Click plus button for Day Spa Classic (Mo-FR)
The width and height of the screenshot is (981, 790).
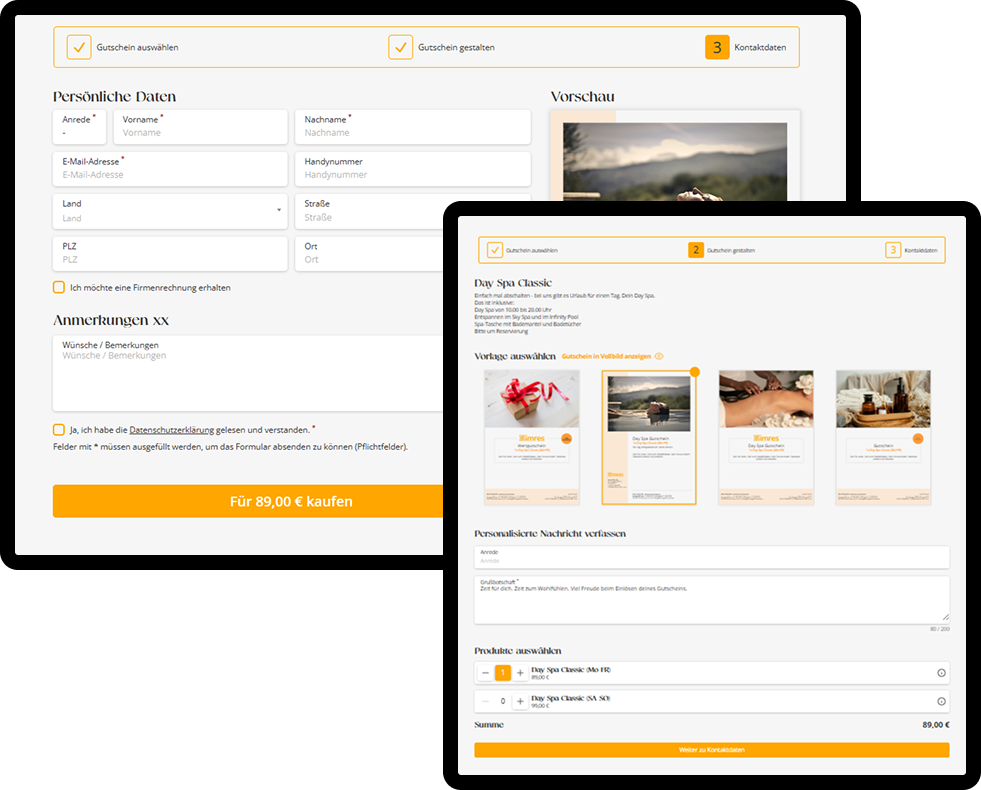[520, 673]
